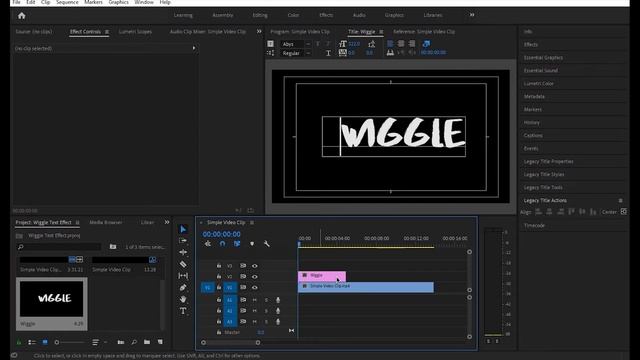640x360 pixels.
Task: Toggle V3 track output eye
Action: (255, 266)
